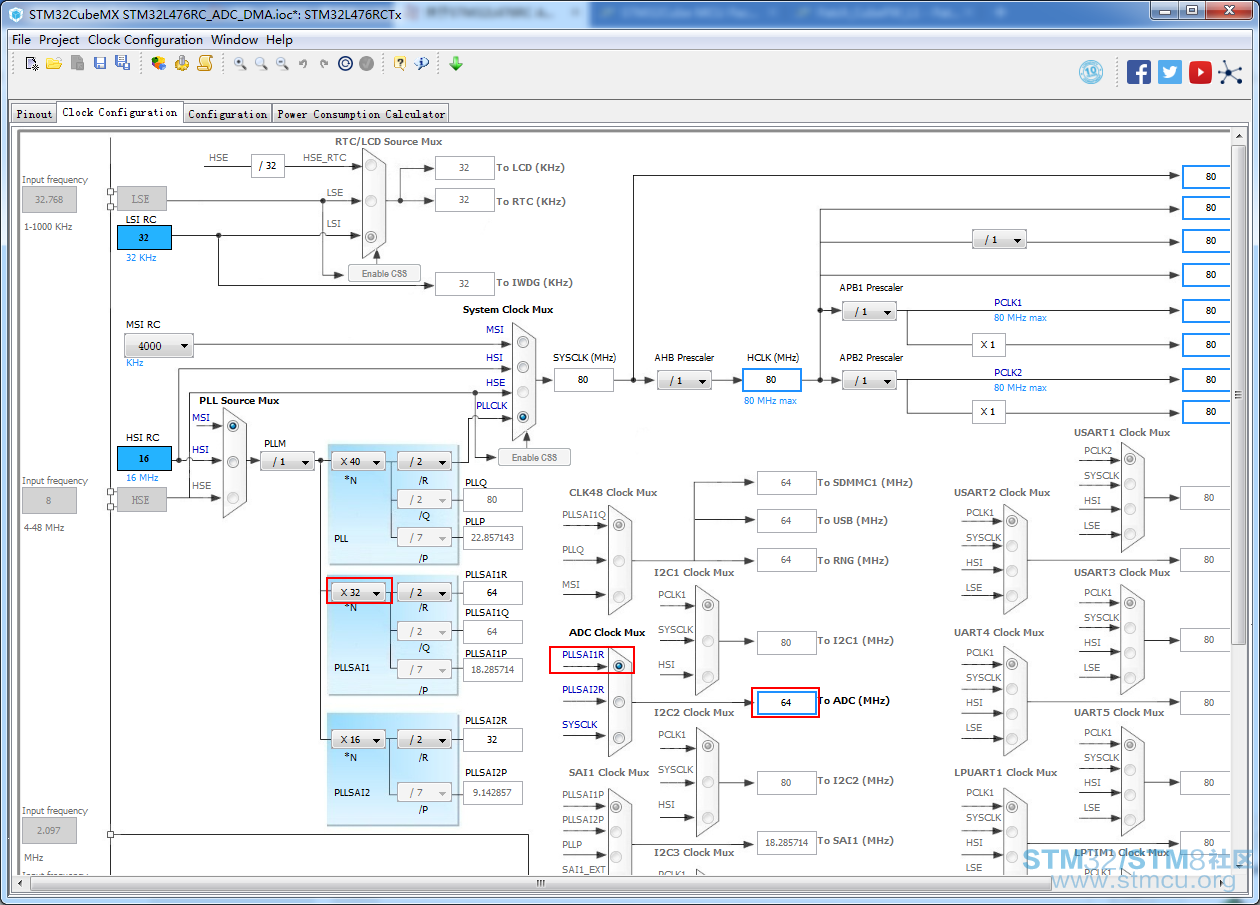
Task: Open the PLLSAI2 X 16 multiplier dropdown
Action: 358,739
